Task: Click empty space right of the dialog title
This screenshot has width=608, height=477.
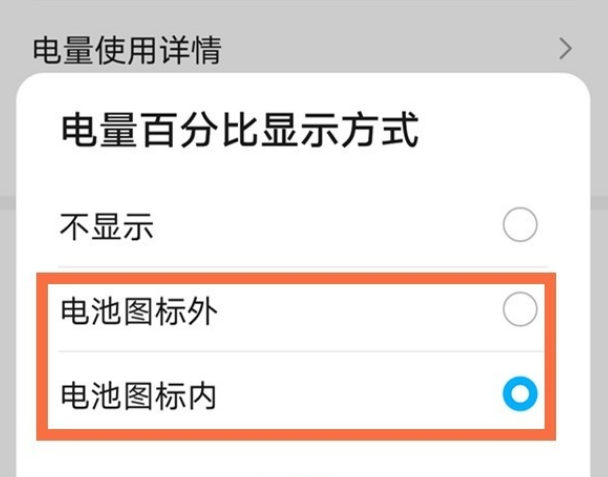Action: pos(500,131)
